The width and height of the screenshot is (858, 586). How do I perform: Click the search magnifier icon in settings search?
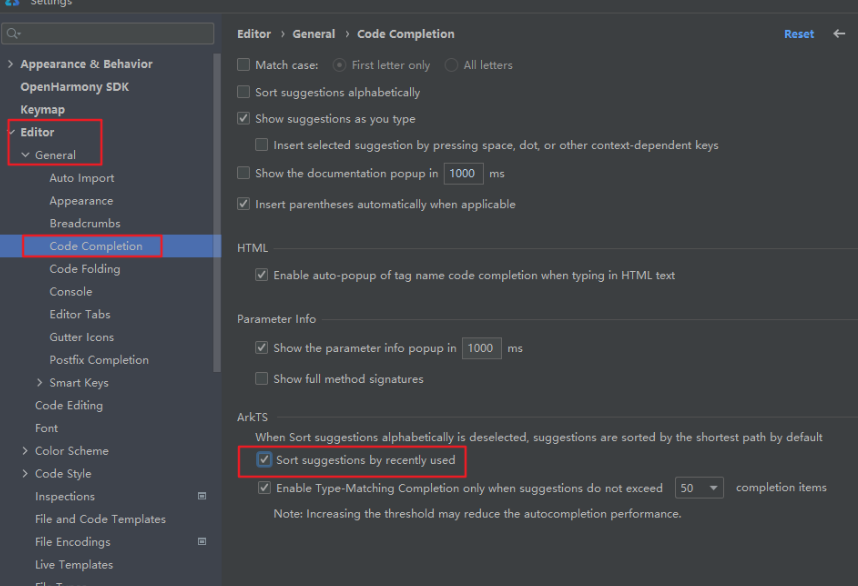[13, 34]
